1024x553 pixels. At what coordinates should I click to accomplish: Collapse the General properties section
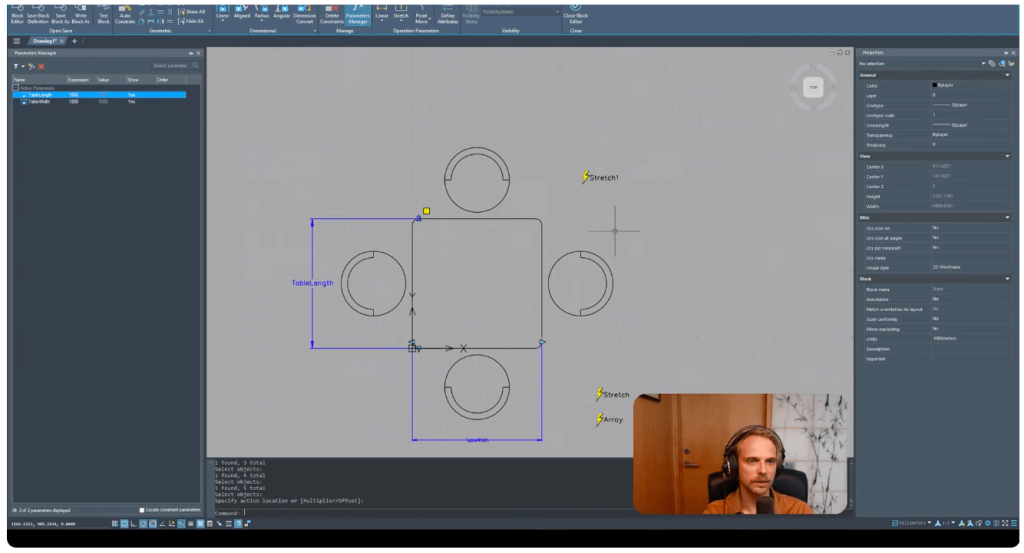click(1007, 75)
